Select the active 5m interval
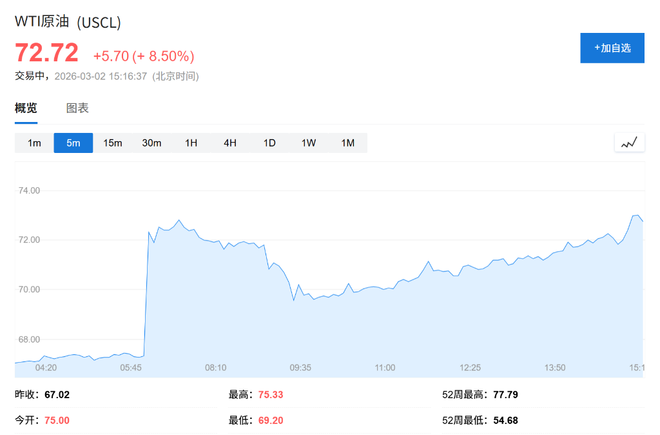Viewport: 660px width, 435px height. 73,143
